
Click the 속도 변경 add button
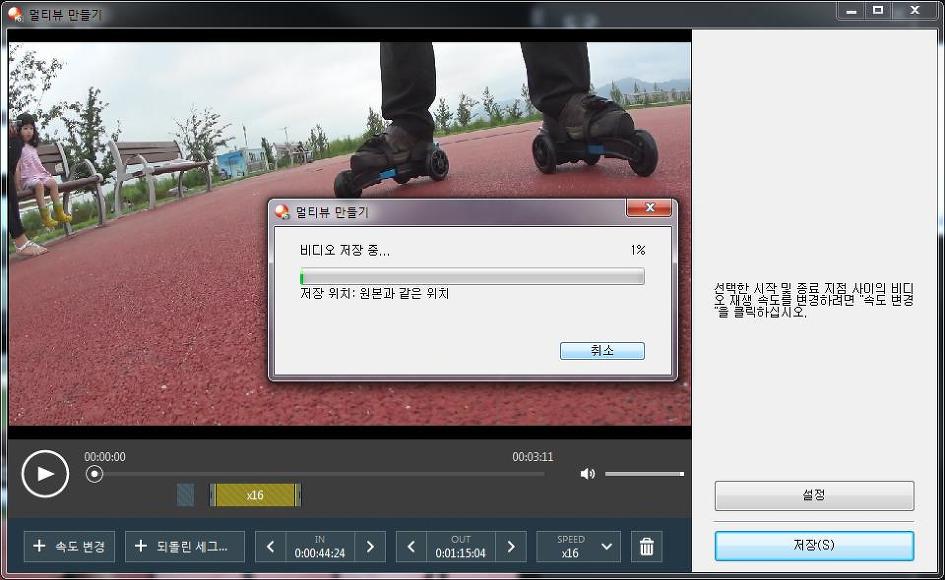point(69,547)
